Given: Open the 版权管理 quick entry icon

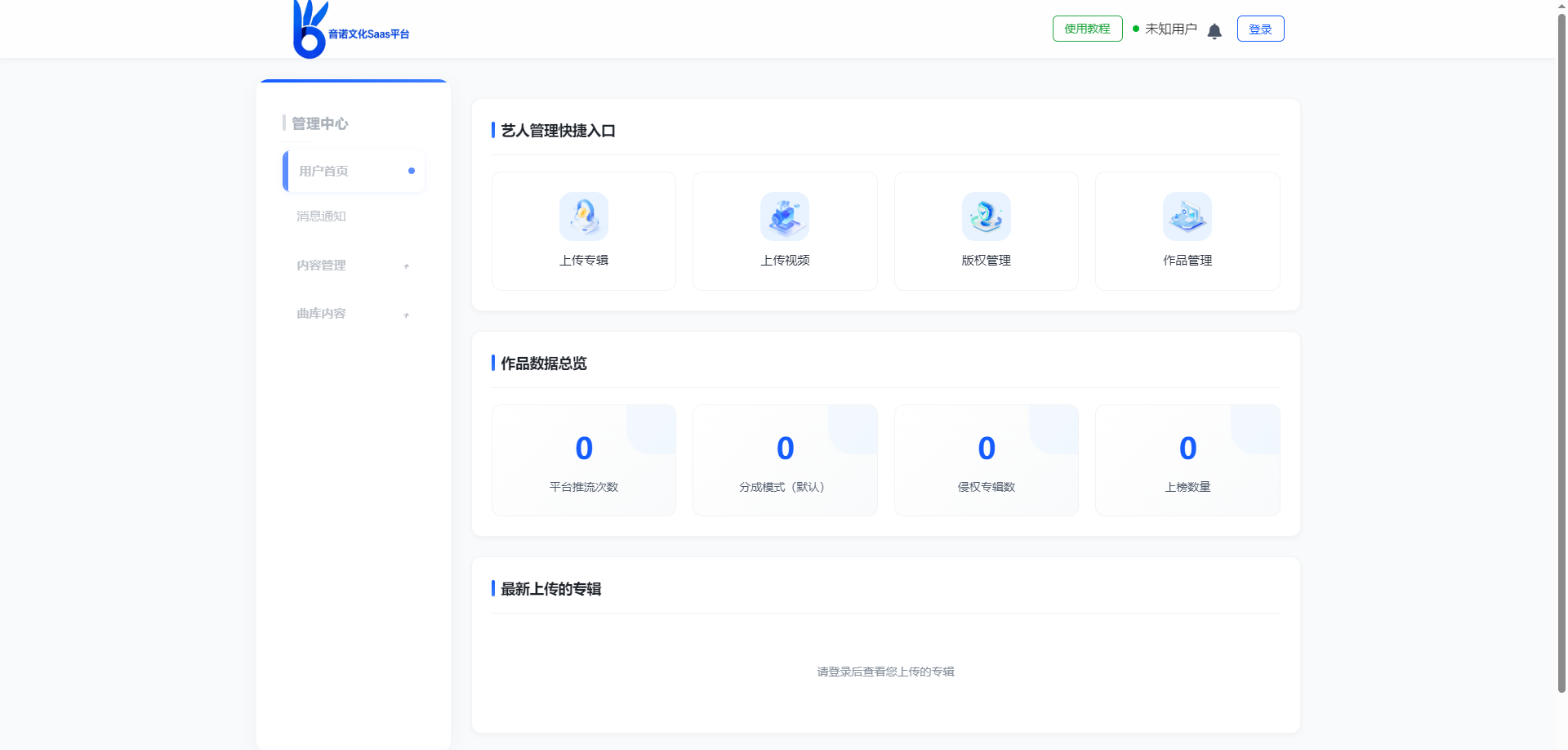Looking at the screenshot, I should 986,217.
